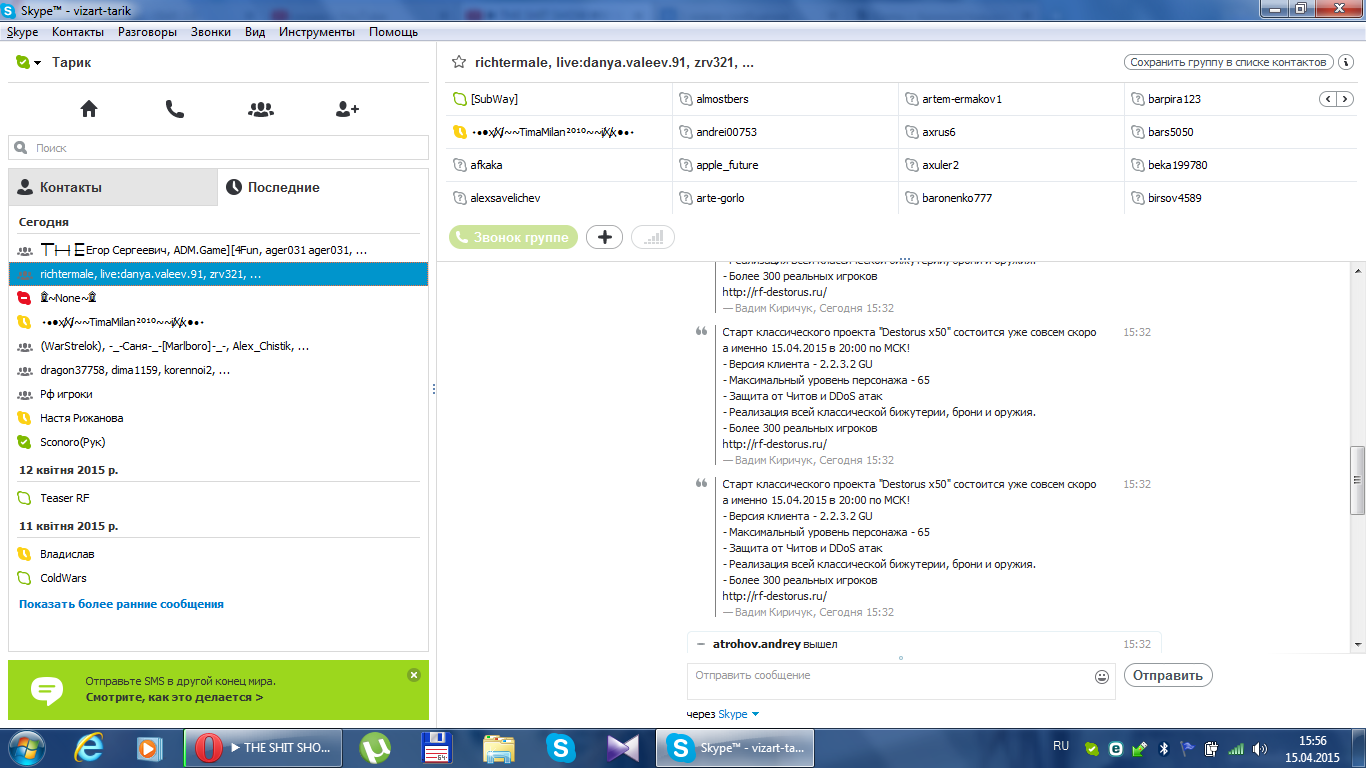
Task: Click the SMS speech bubble promo icon
Action: [x=47, y=689]
